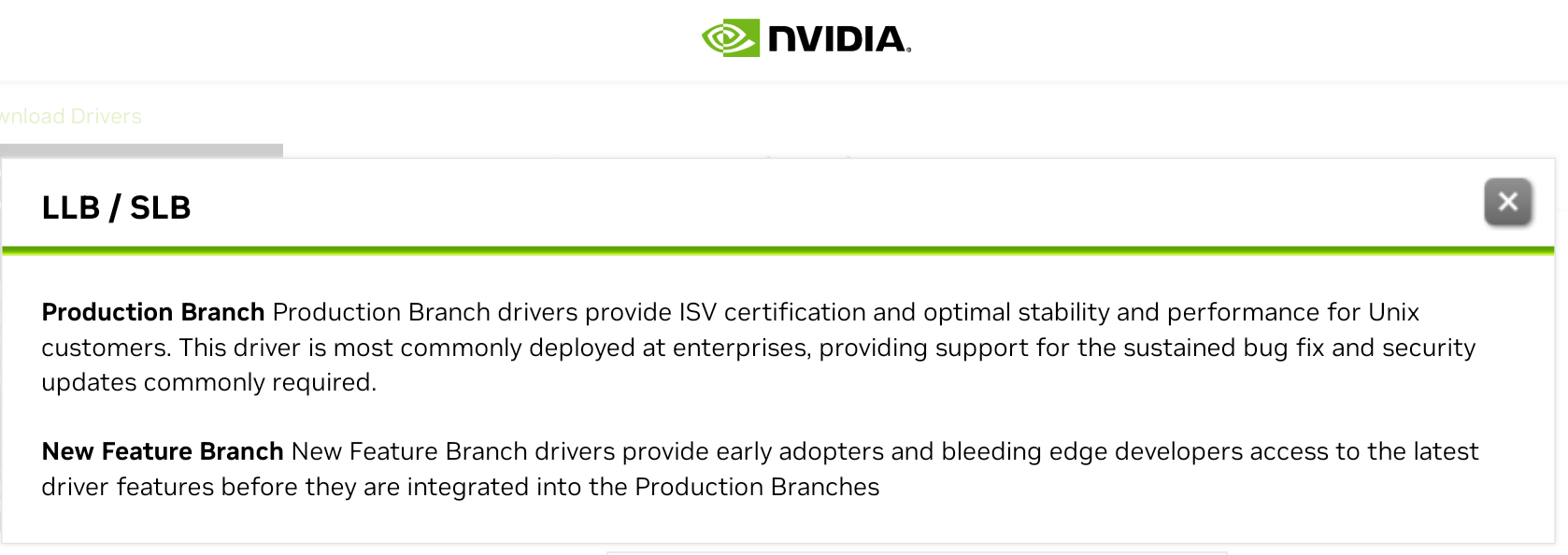Click the NVIDIA wordmark in header

[x=838, y=39]
